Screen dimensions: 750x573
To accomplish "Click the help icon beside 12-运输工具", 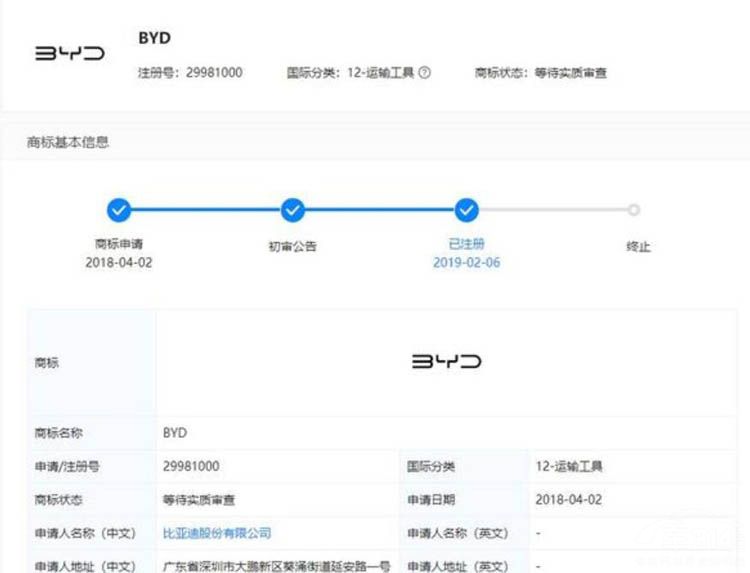I will pyautogui.click(x=425, y=73).
